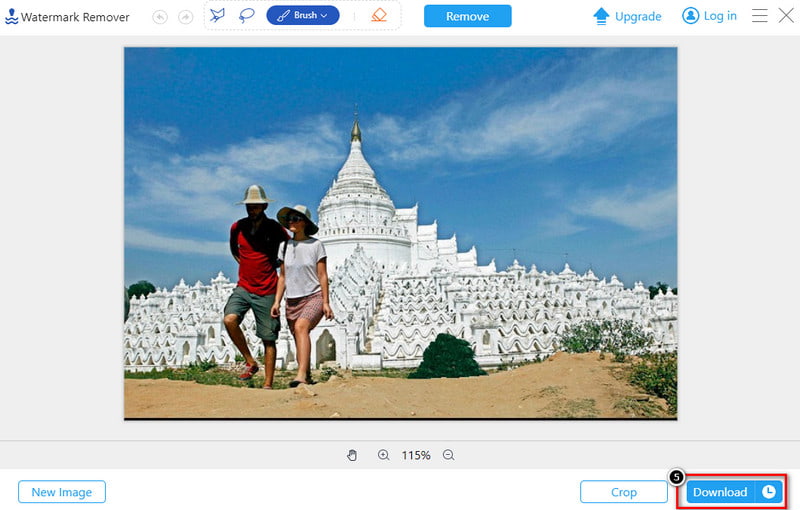Open download history clock icon
This screenshot has width=800, height=510.
coord(769,492)
